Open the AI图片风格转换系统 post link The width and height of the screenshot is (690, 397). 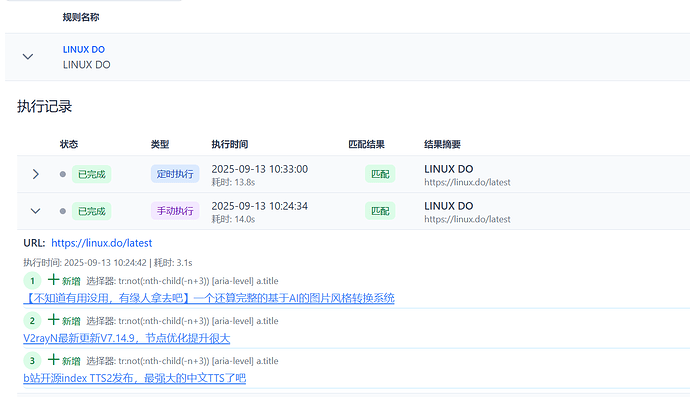(x=209, y=298)
